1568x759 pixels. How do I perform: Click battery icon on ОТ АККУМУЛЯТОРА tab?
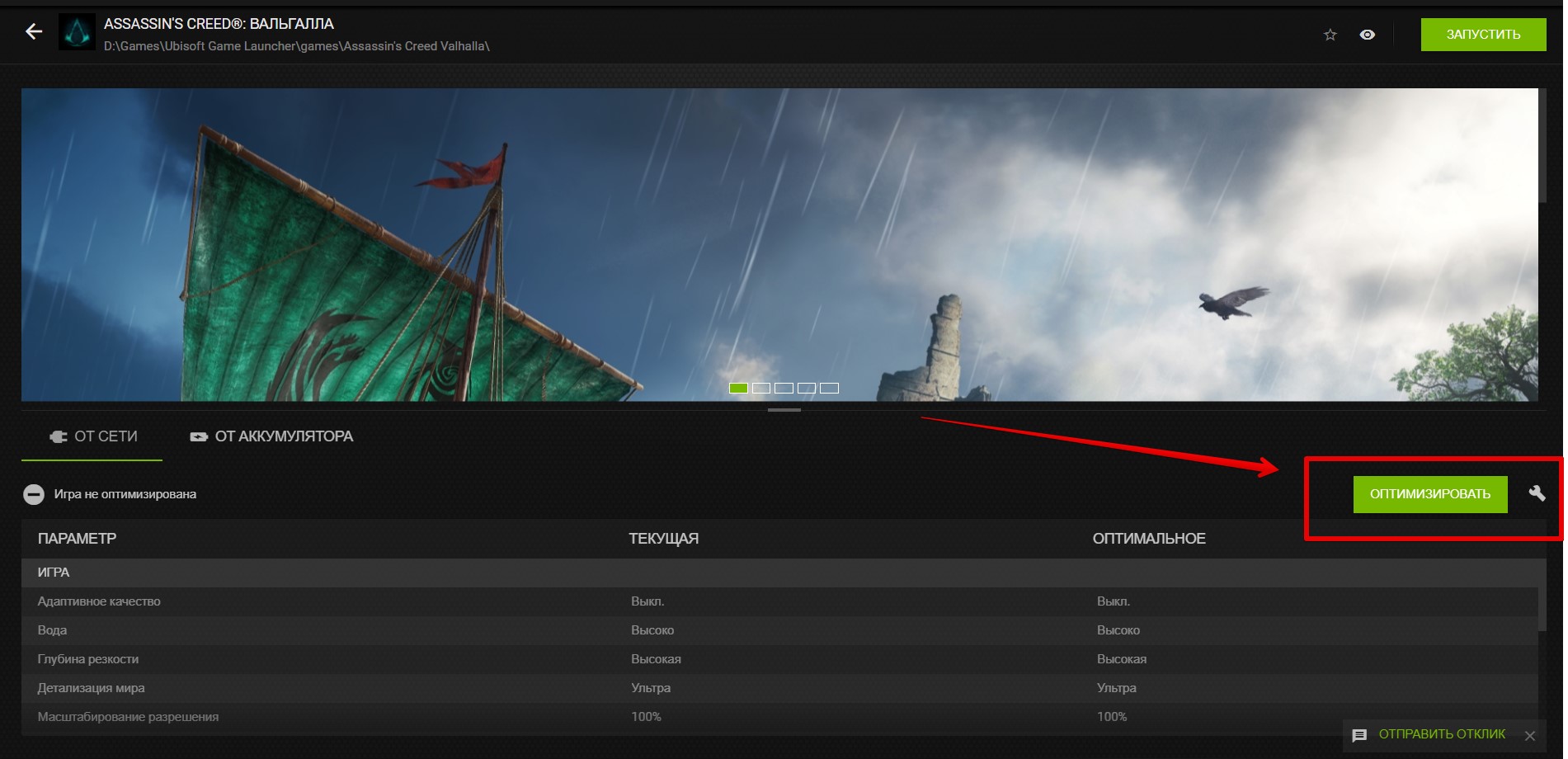point(199,436)
